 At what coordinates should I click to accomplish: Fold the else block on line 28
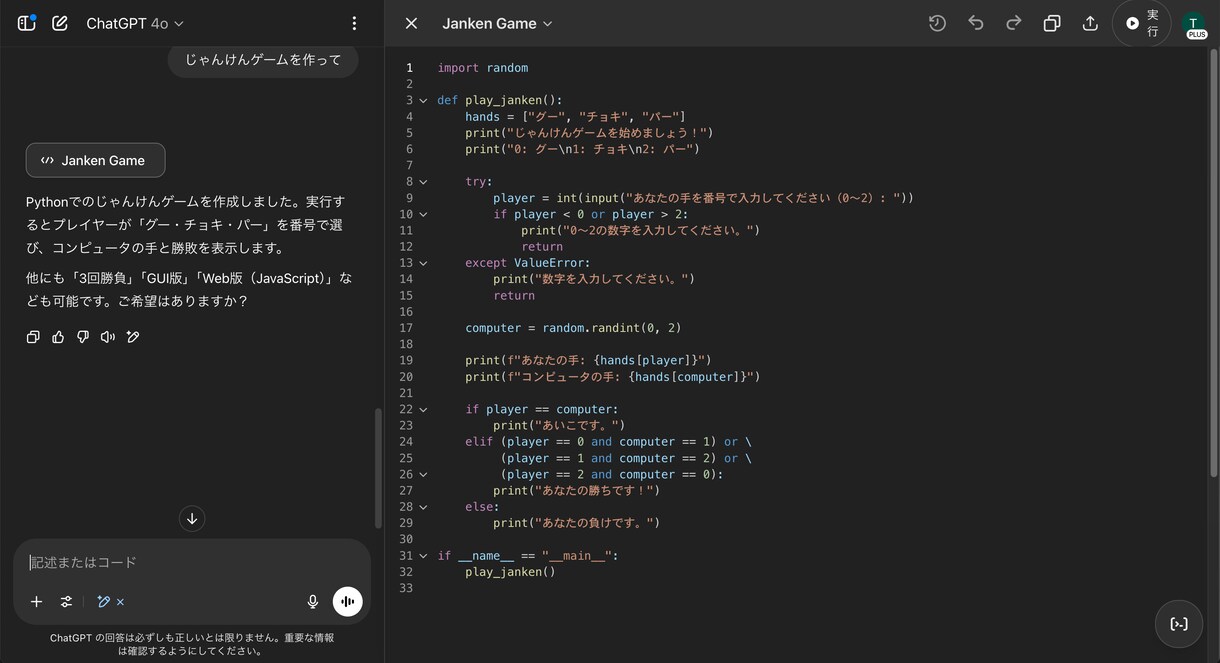pyautogui.click(x=423, y=507)
